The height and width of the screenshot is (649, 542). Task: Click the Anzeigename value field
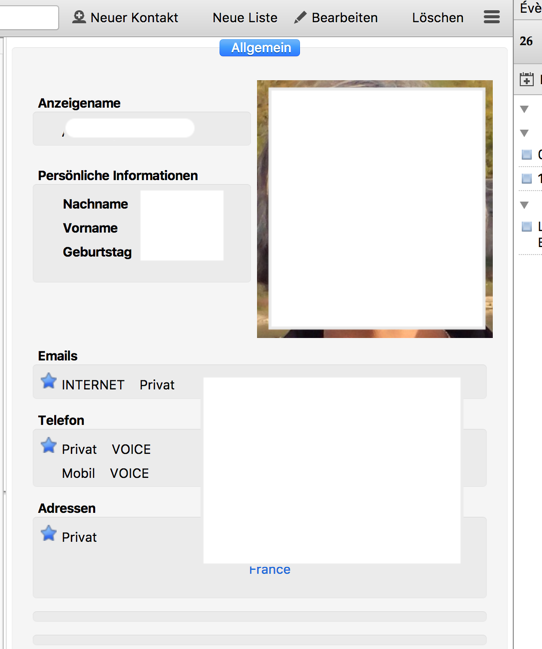click(x=142, y=128)
